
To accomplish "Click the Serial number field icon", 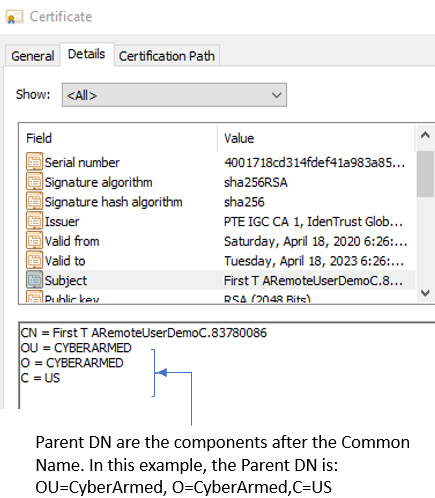I will pyautogui.click(x=34, y=162).
